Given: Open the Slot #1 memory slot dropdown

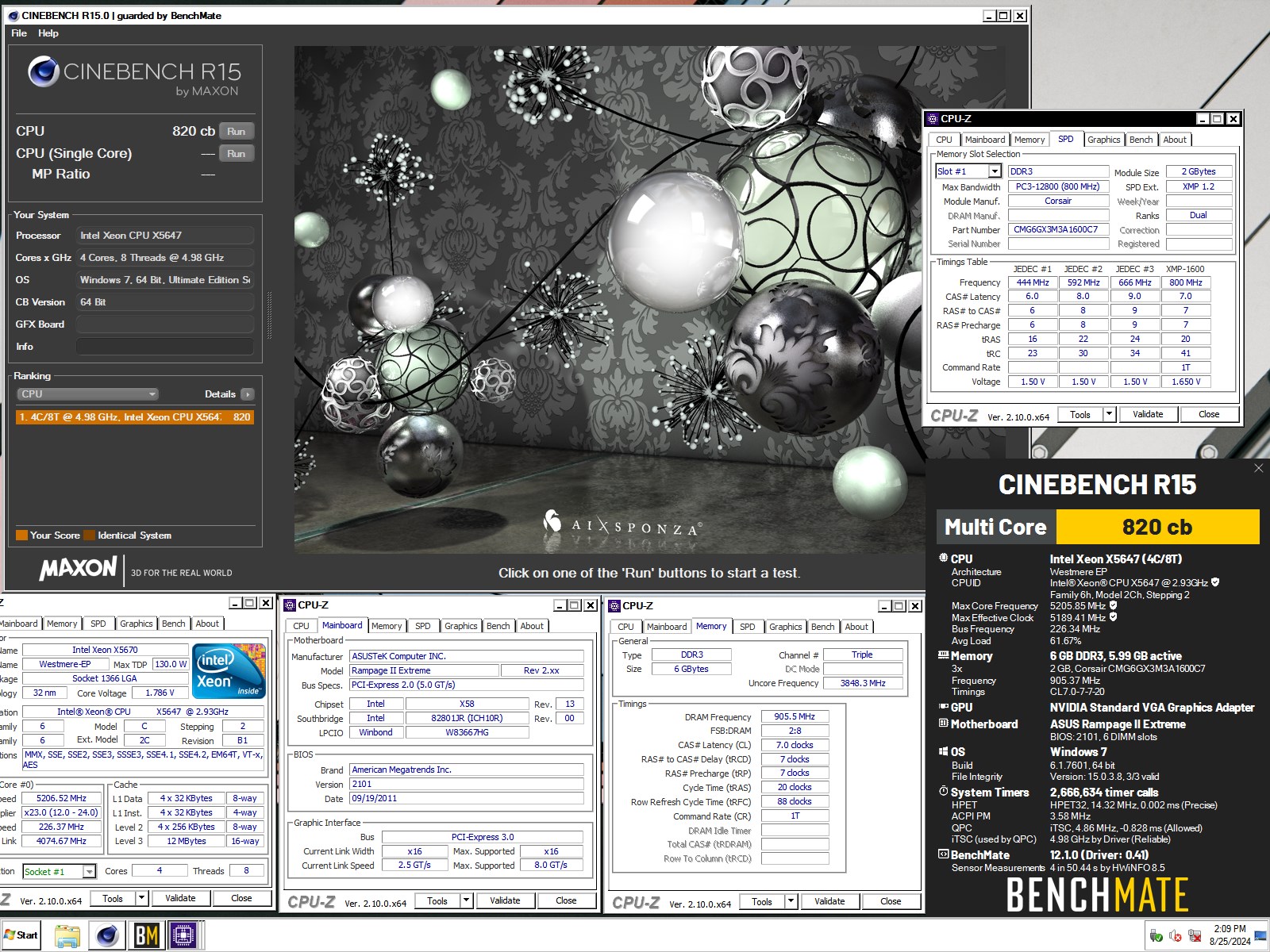Looking at the screenshot, I should [x=994, y=171].
